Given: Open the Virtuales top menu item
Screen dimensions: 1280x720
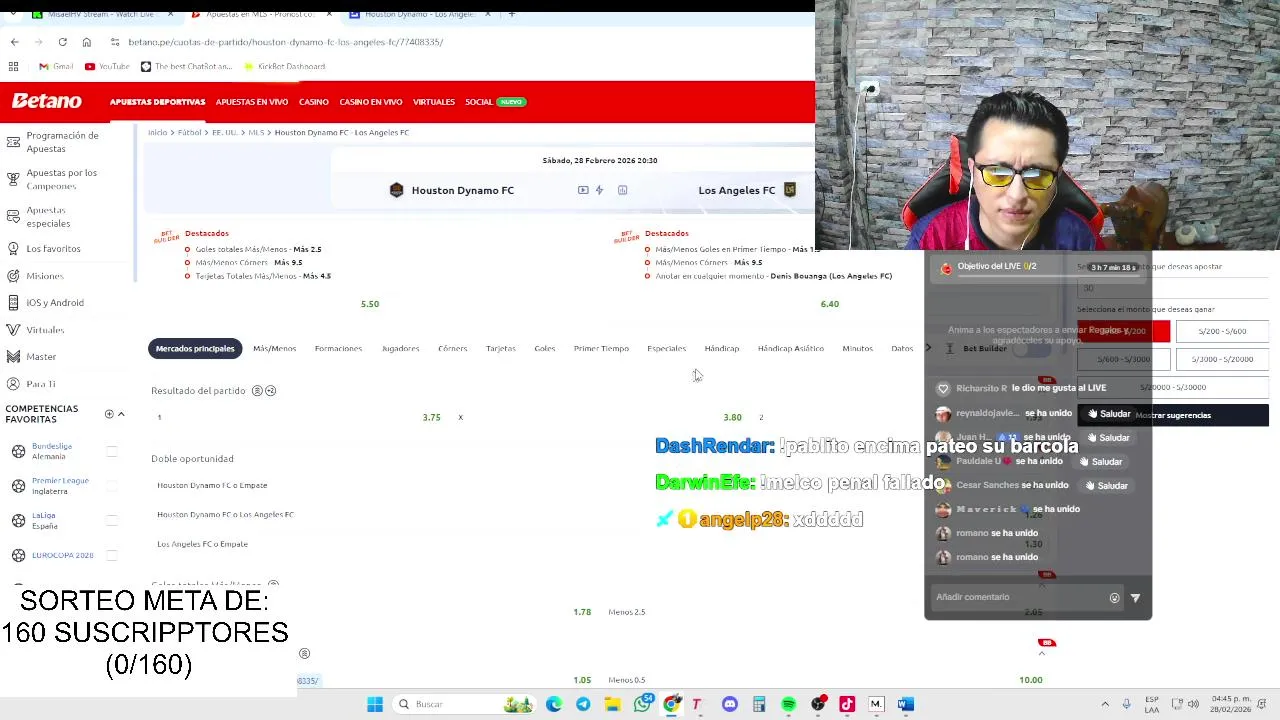Looking at the screenshot, I should (434, 102).
